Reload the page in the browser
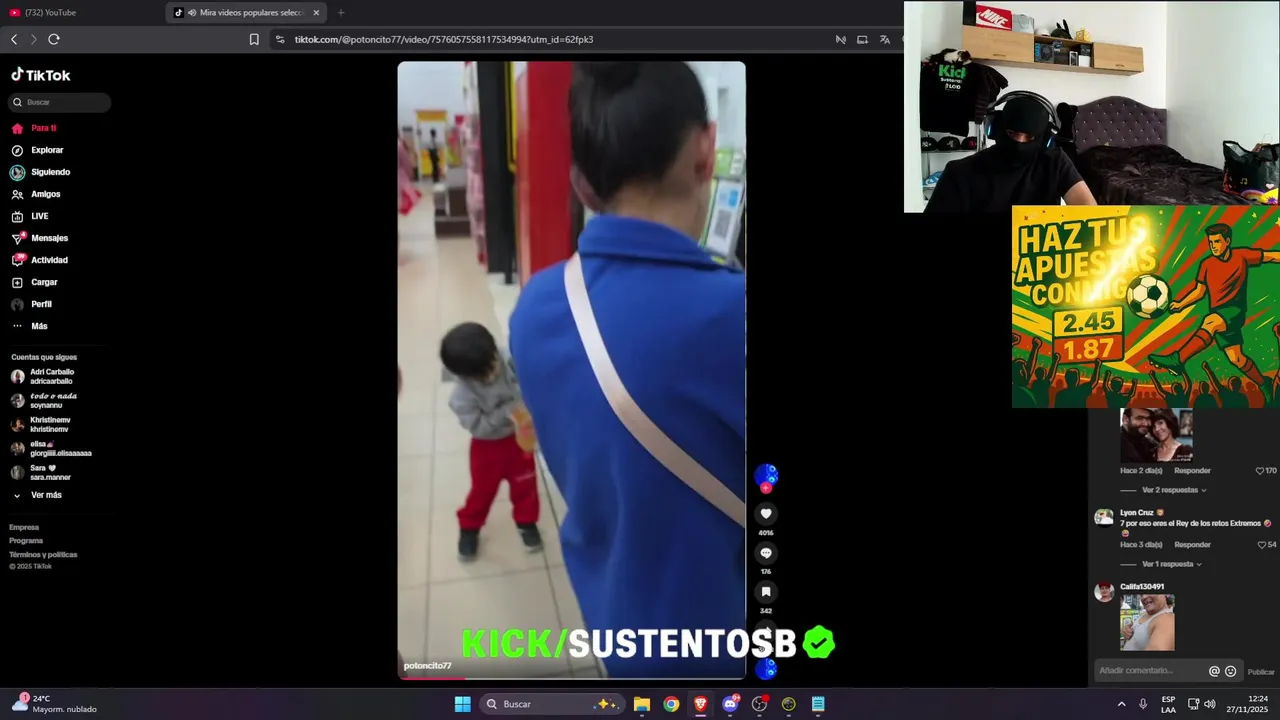This screenshot has height=720, width=1280. coord(54,39)
